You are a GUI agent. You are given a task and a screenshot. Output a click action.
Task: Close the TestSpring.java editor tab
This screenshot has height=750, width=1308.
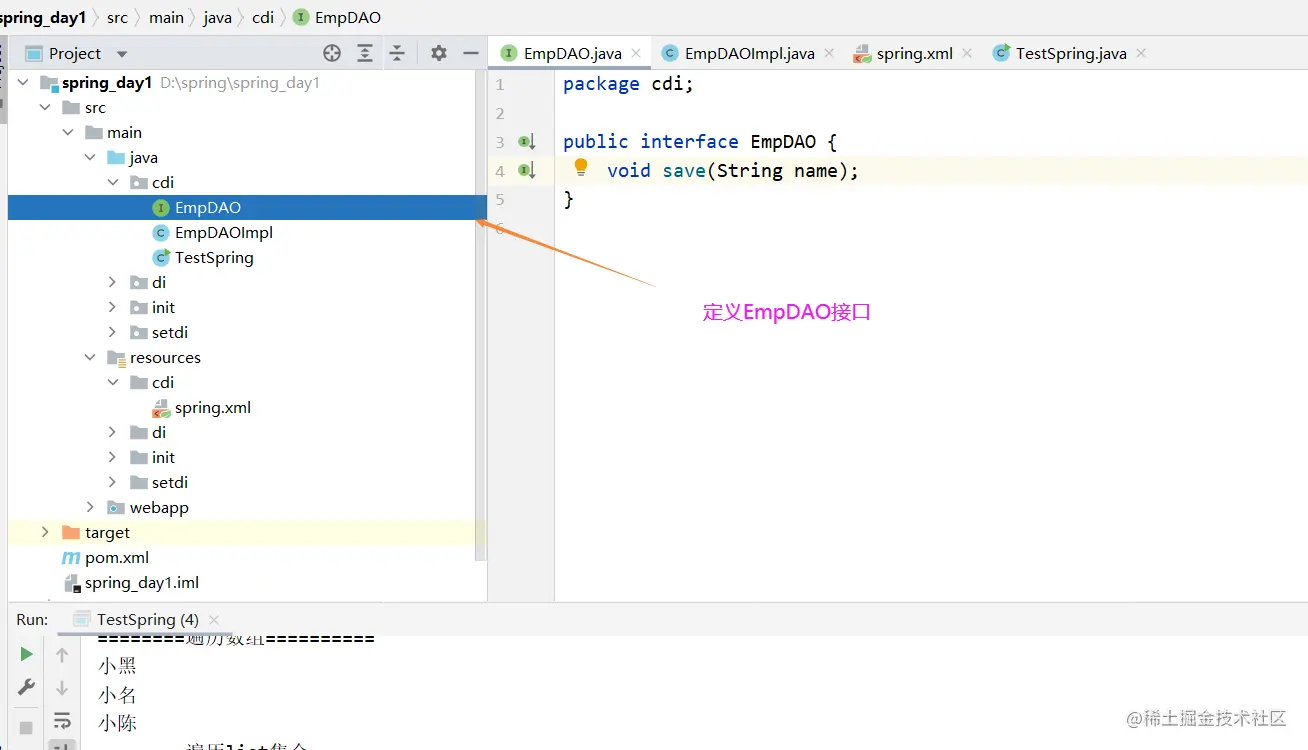pyautogui.click(x=1141, y=53)
